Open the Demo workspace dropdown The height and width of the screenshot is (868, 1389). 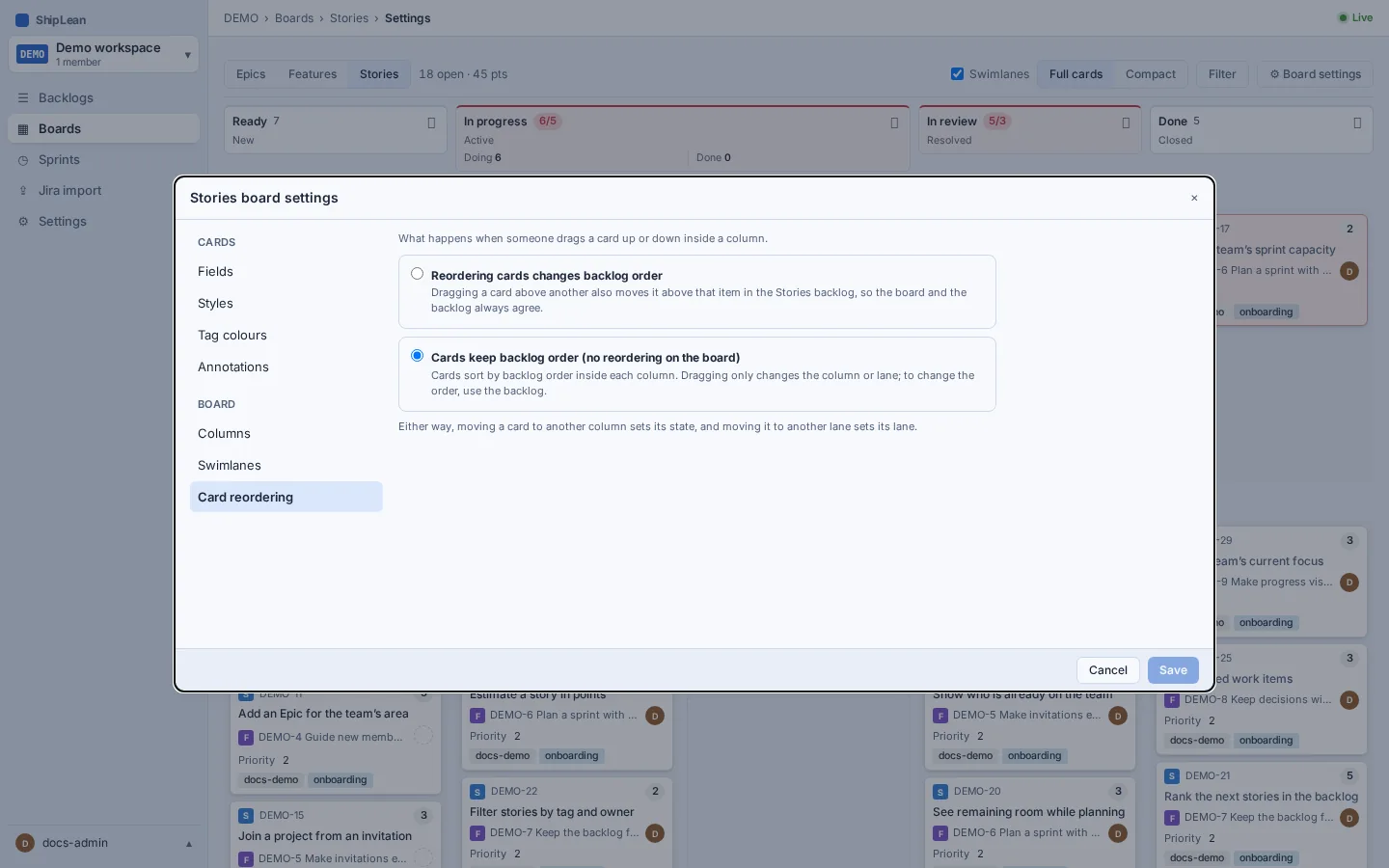click(x=104, y=54)
